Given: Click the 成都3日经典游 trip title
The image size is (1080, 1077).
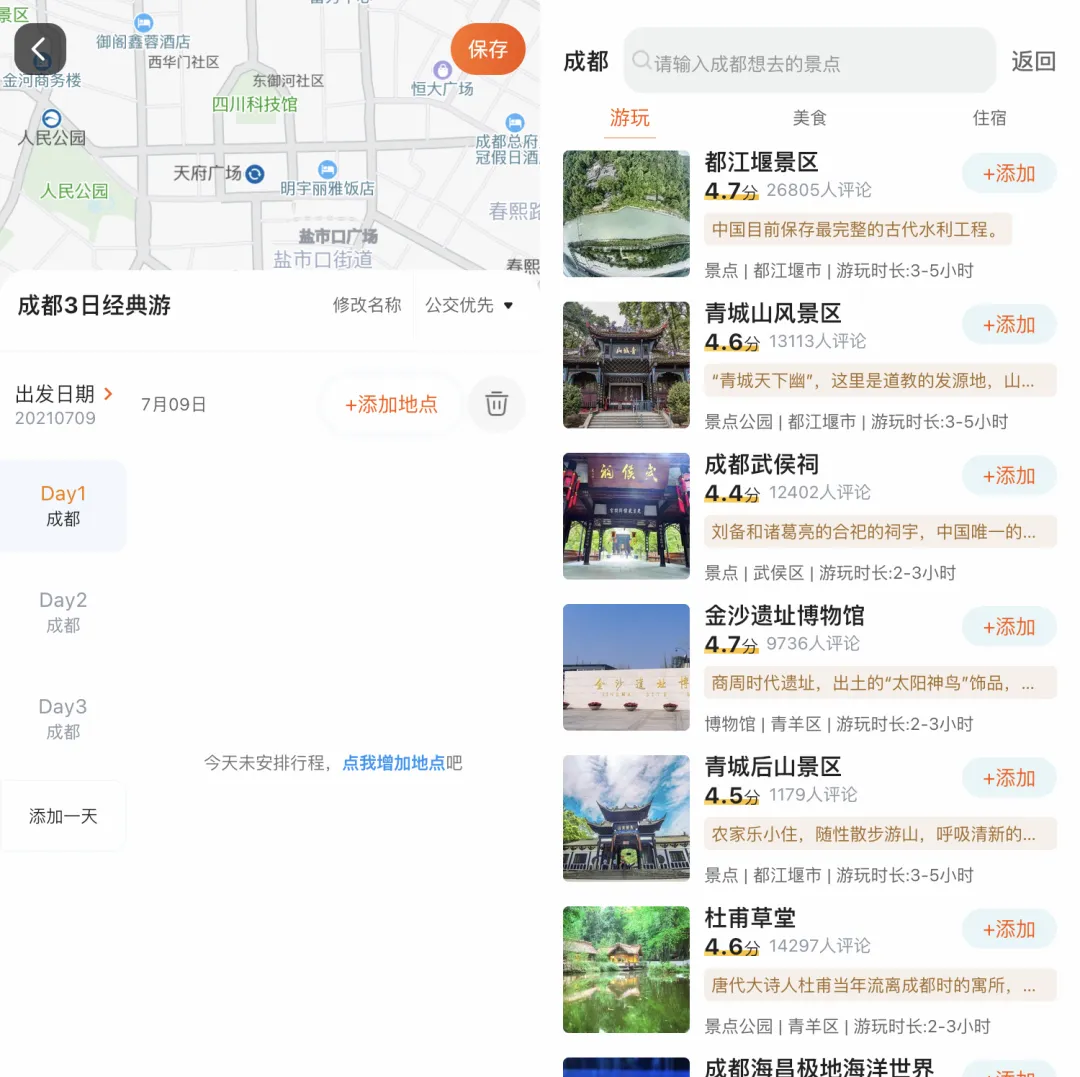Looking at the screenshot, I should (94, 305).
